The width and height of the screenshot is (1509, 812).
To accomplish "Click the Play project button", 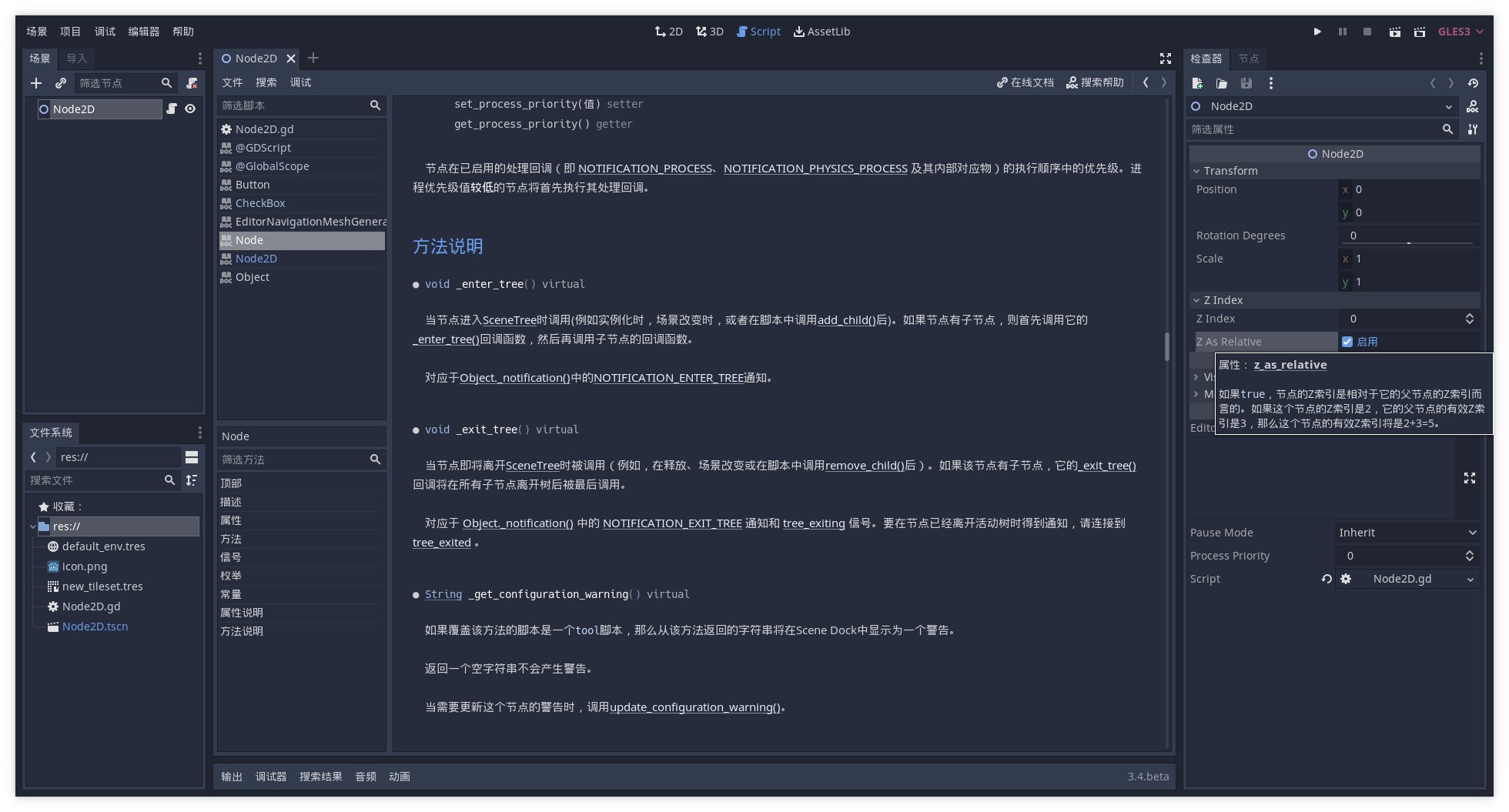I will [x=1317, y=32].
